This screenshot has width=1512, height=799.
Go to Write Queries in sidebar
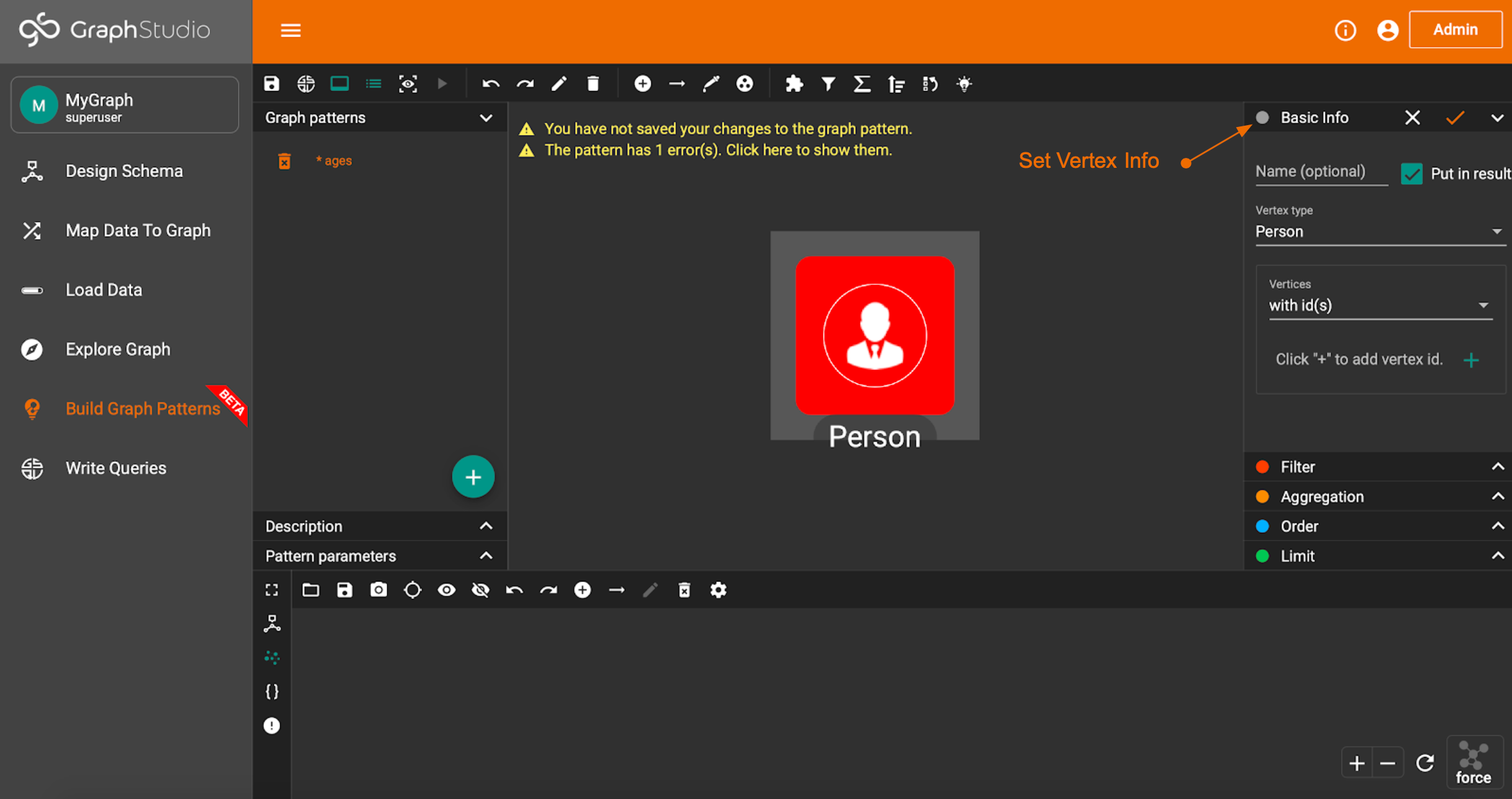pyautogui.click(x=116, y=468)
